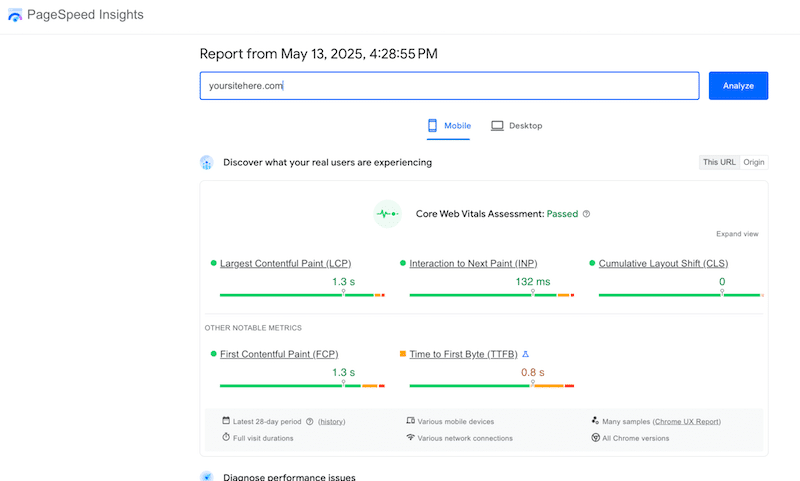
Task: Click the Diagnose performance issues heading
Action: tap(289, 476)
